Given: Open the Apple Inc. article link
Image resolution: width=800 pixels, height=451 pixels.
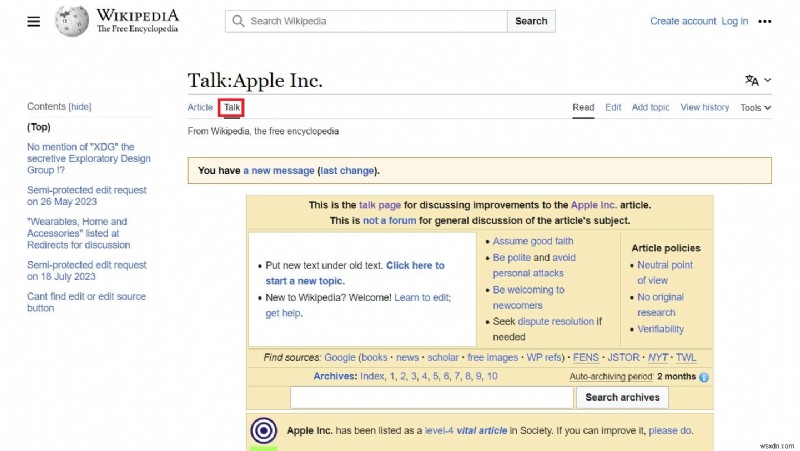Looking at the screenshot, I should click(x=593, y=205).
